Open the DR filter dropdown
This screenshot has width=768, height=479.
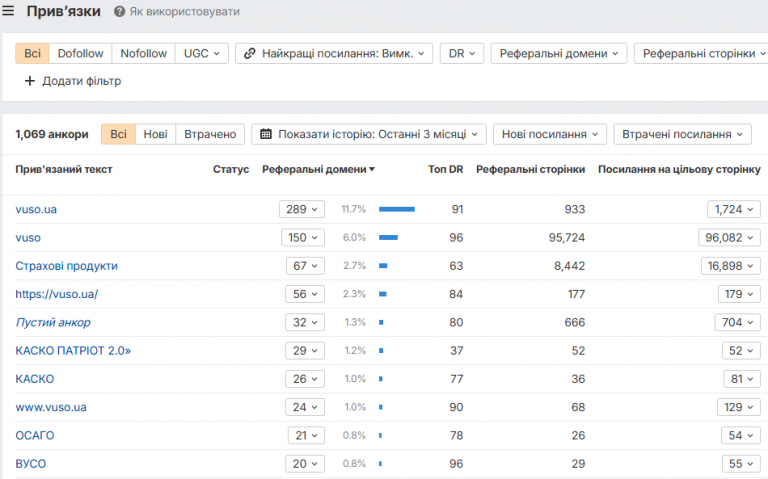click(462, 53)
